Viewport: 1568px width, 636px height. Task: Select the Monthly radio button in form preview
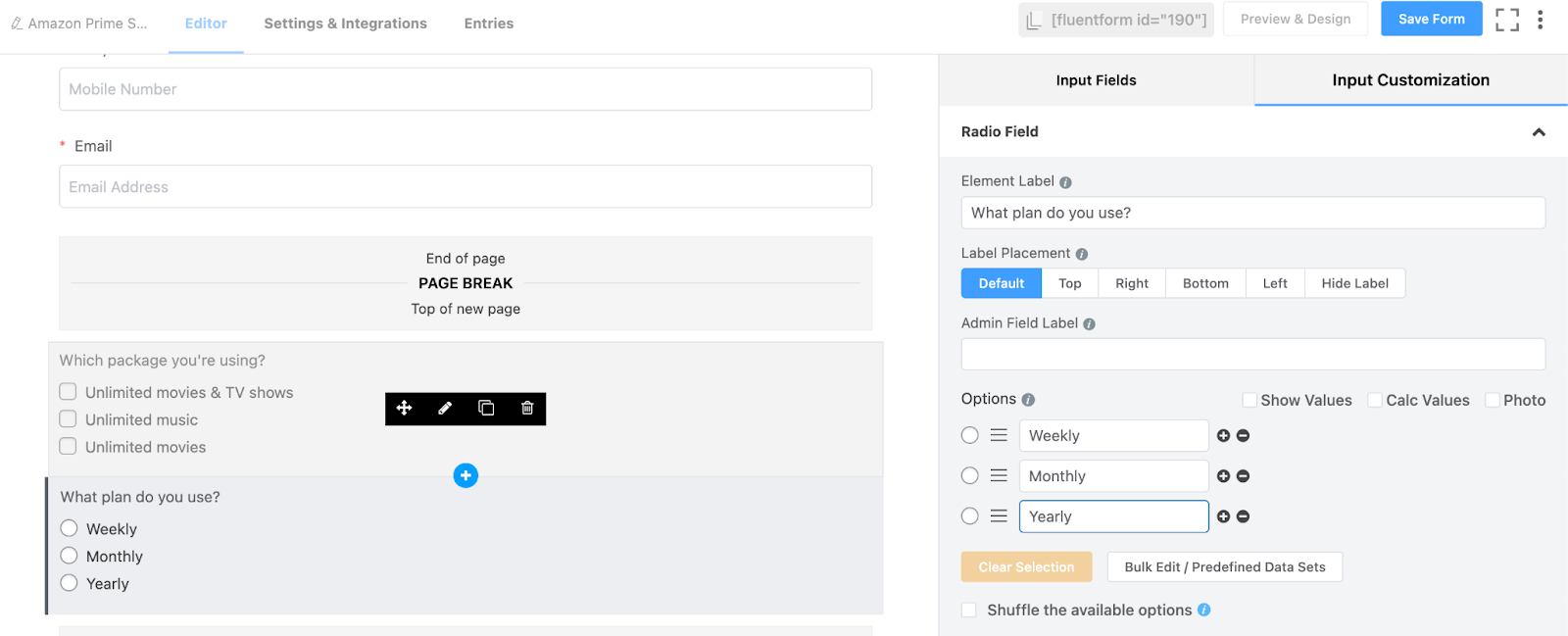coord(69,557)
